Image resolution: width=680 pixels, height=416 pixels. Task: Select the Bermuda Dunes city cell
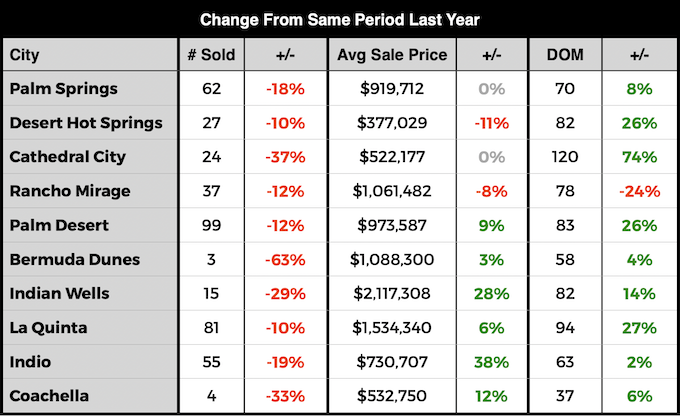coord(74,259)
